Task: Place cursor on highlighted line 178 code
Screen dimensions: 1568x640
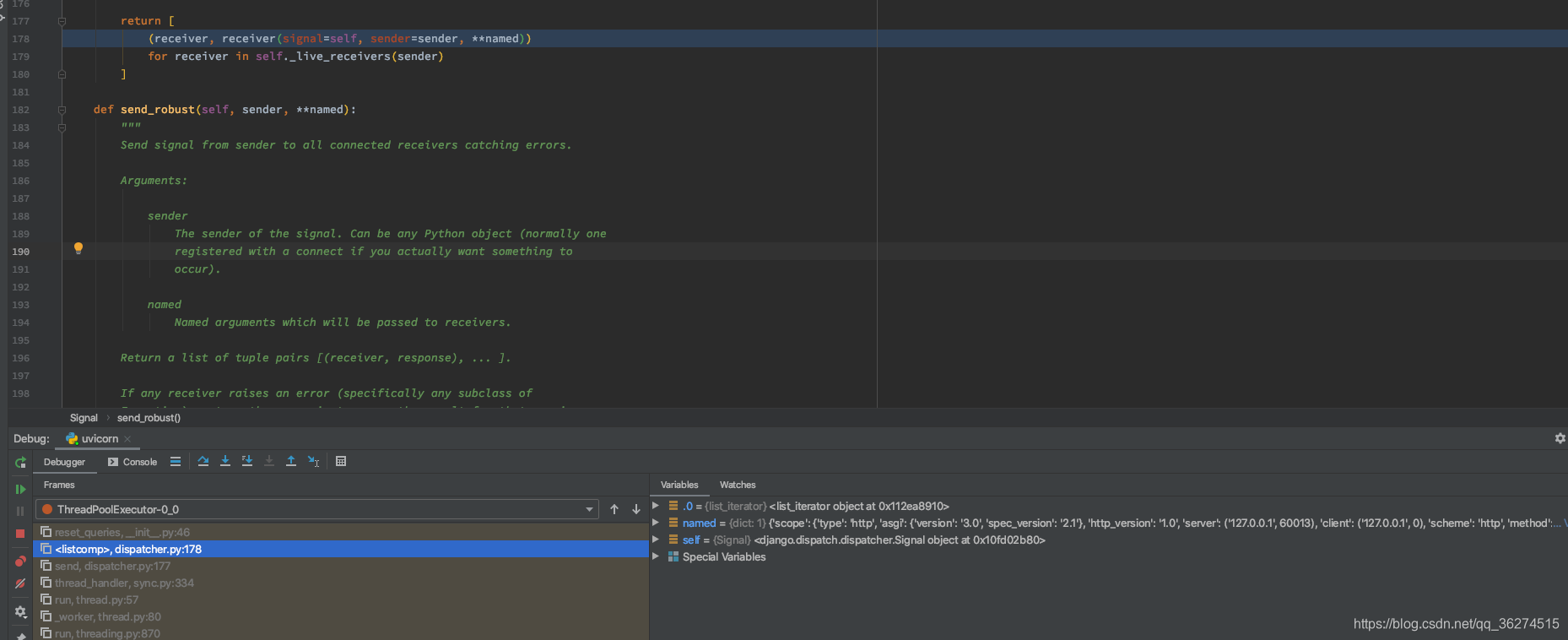Action: click(x=340, y=39)
